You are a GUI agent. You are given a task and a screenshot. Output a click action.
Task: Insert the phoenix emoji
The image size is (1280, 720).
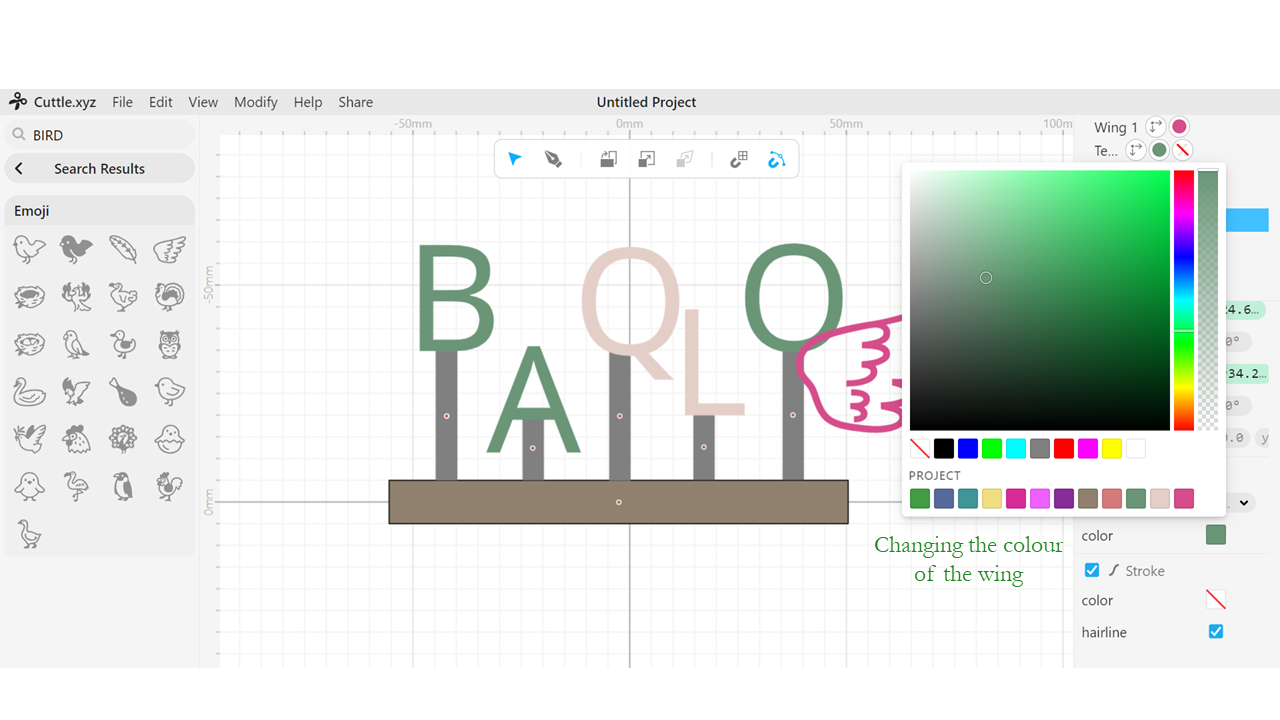click(x=76, y=295)
